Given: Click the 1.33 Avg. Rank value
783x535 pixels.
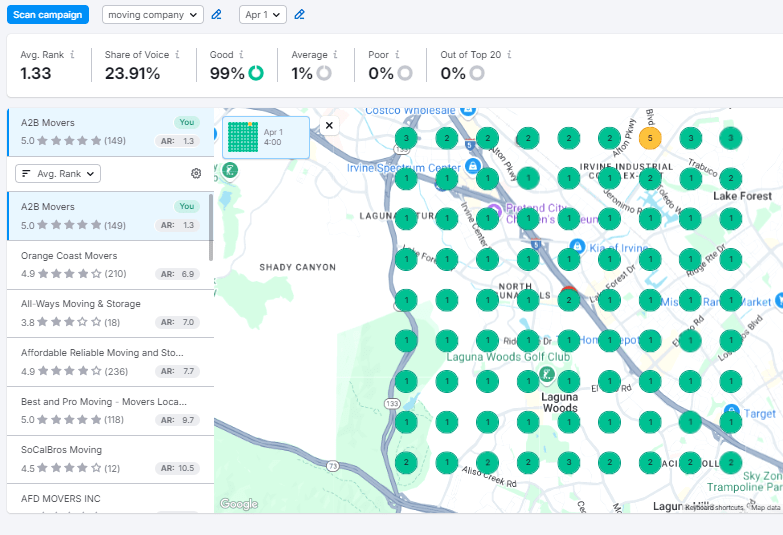Looking at the screenshot, I should coord(36,73).
